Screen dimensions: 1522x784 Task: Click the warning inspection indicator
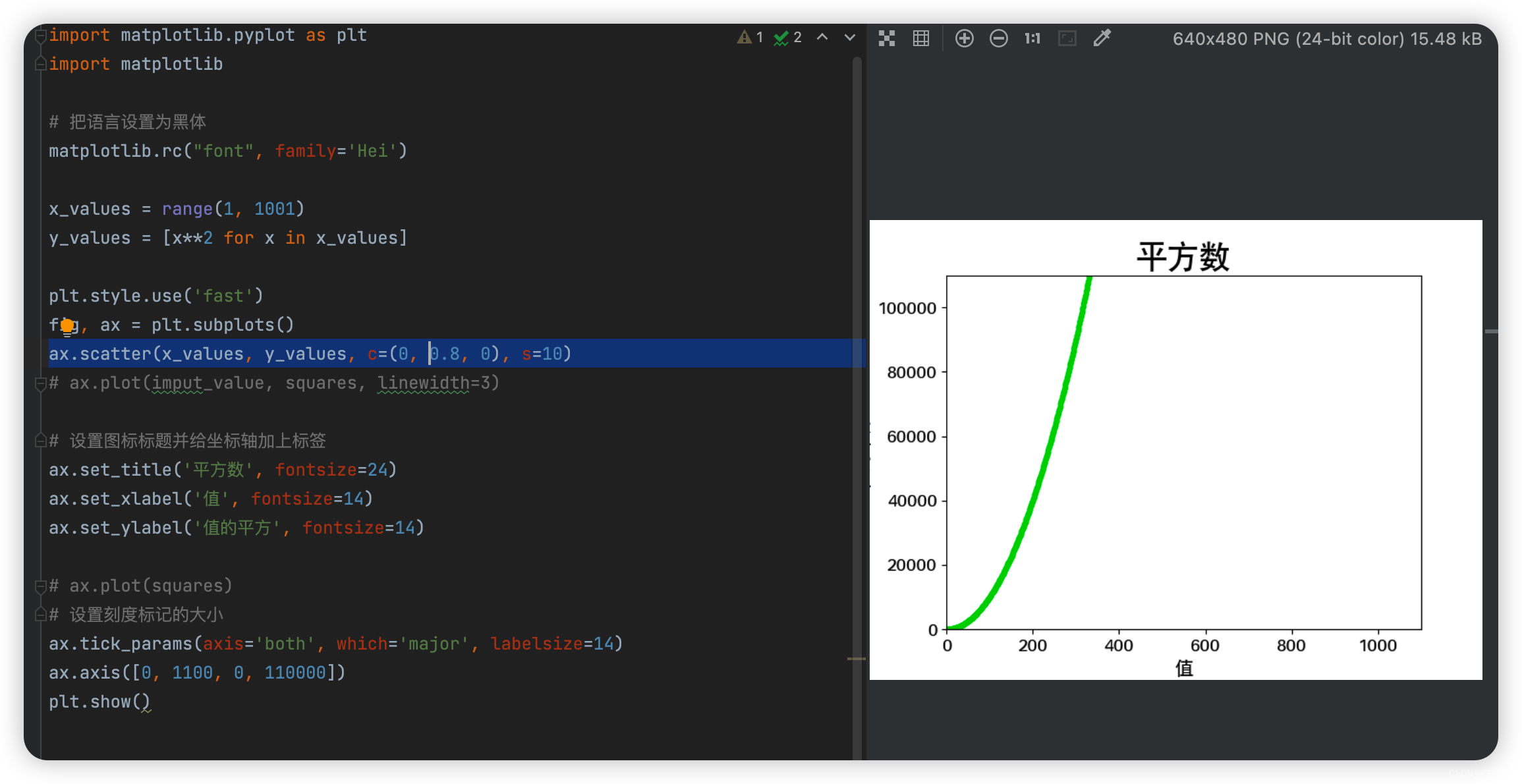pos(750,38)
